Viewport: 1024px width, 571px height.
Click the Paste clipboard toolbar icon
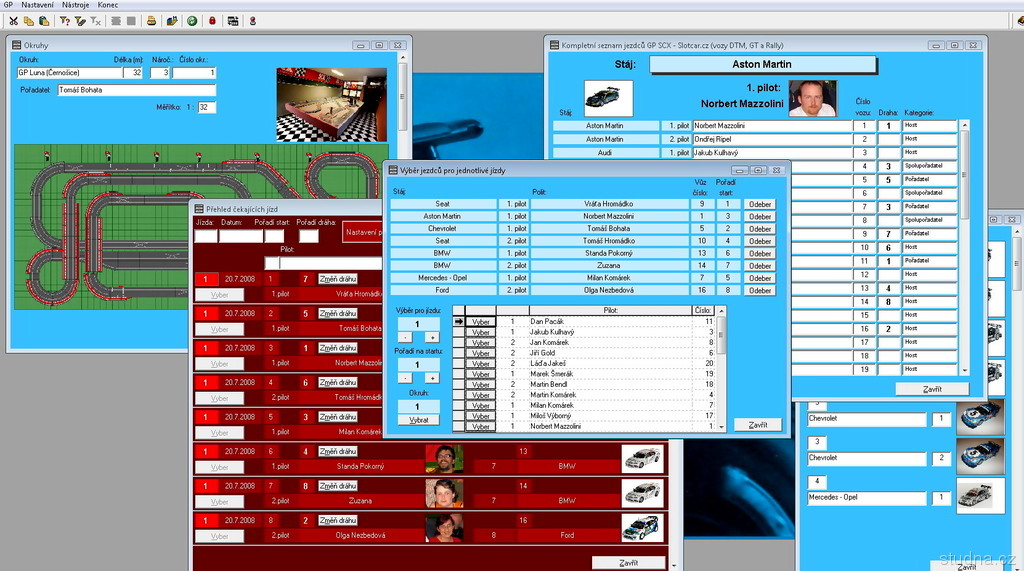pyautogui.click(x=44, y=21)
